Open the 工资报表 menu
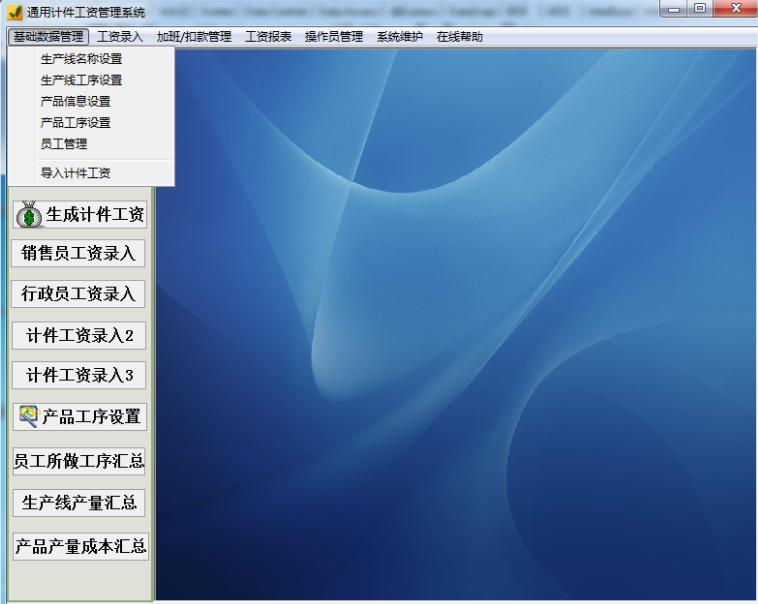Screen dimensions: 758x604 (x=268, y=37)
